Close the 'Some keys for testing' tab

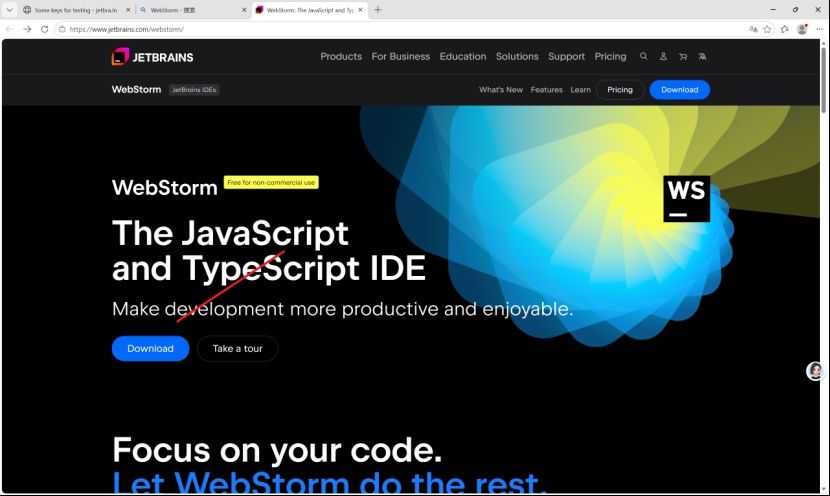[x=128, y=10]
